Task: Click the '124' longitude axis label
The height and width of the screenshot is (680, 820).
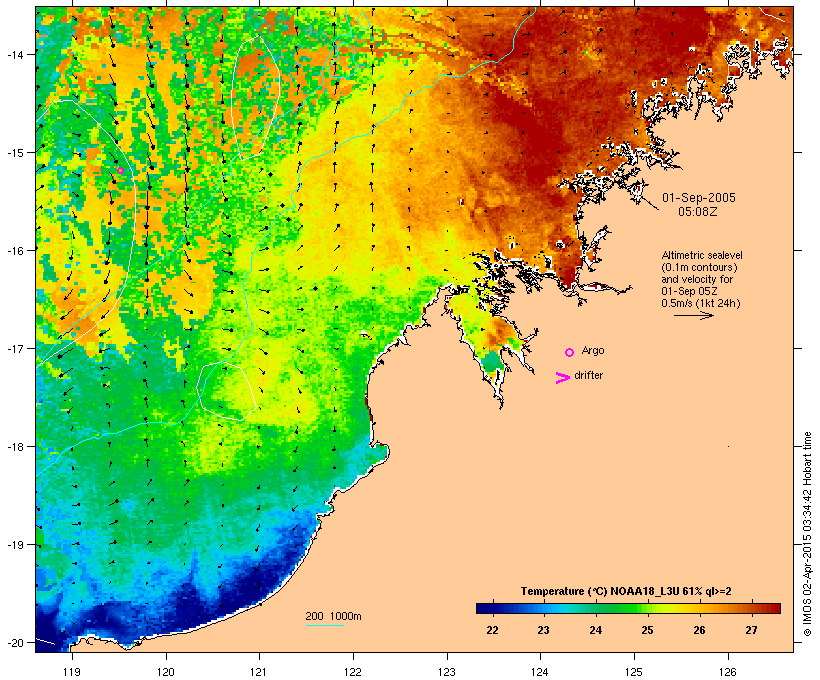Action: [x=540, y=672]
